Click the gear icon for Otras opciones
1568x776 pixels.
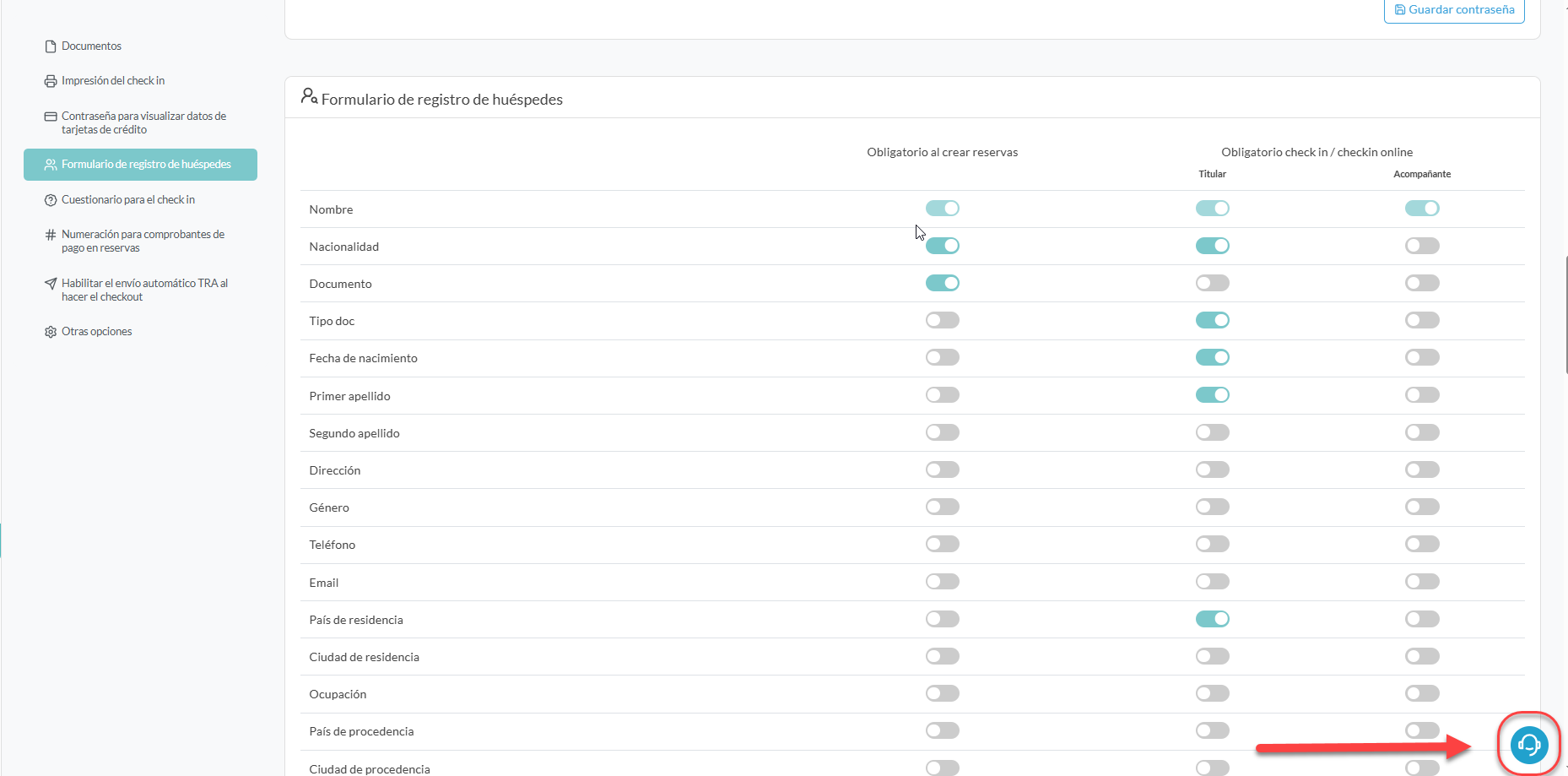click(51, 332)
